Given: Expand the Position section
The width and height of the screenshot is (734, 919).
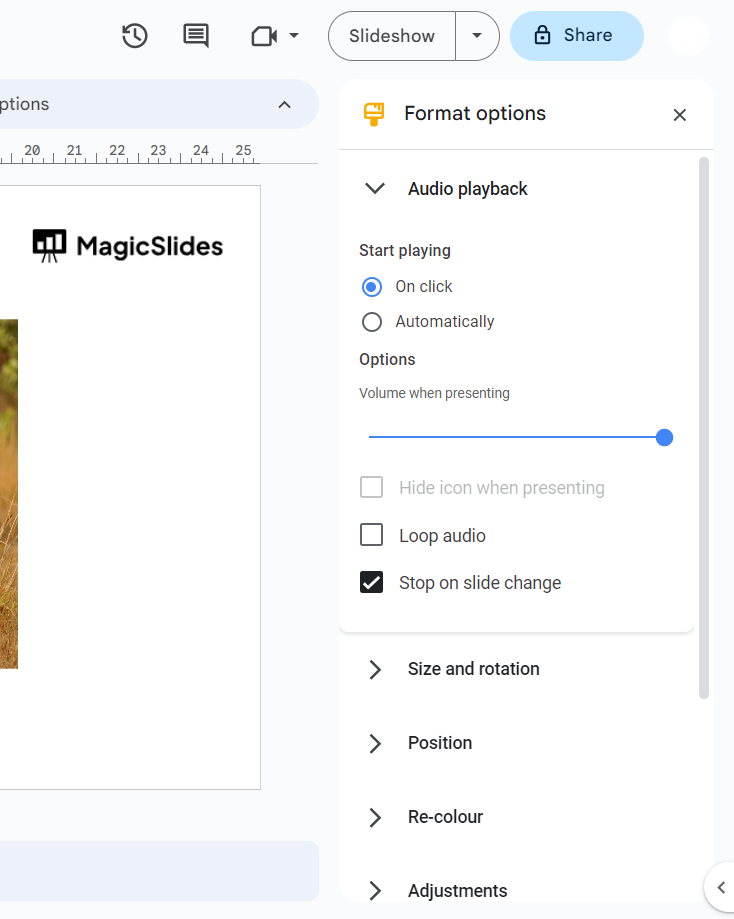Looking at the screenshot, I should 375,743.
